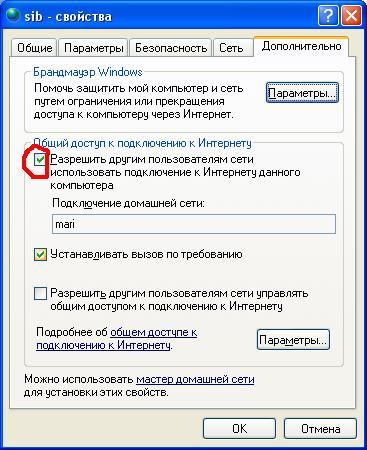
Task: Confirm settings with the OK button
Action: tap(239, 429)
